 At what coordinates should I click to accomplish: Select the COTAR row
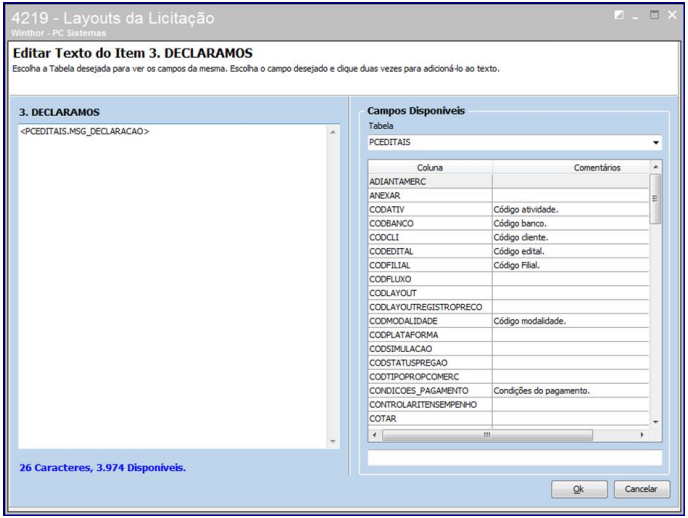pos(508,418)
